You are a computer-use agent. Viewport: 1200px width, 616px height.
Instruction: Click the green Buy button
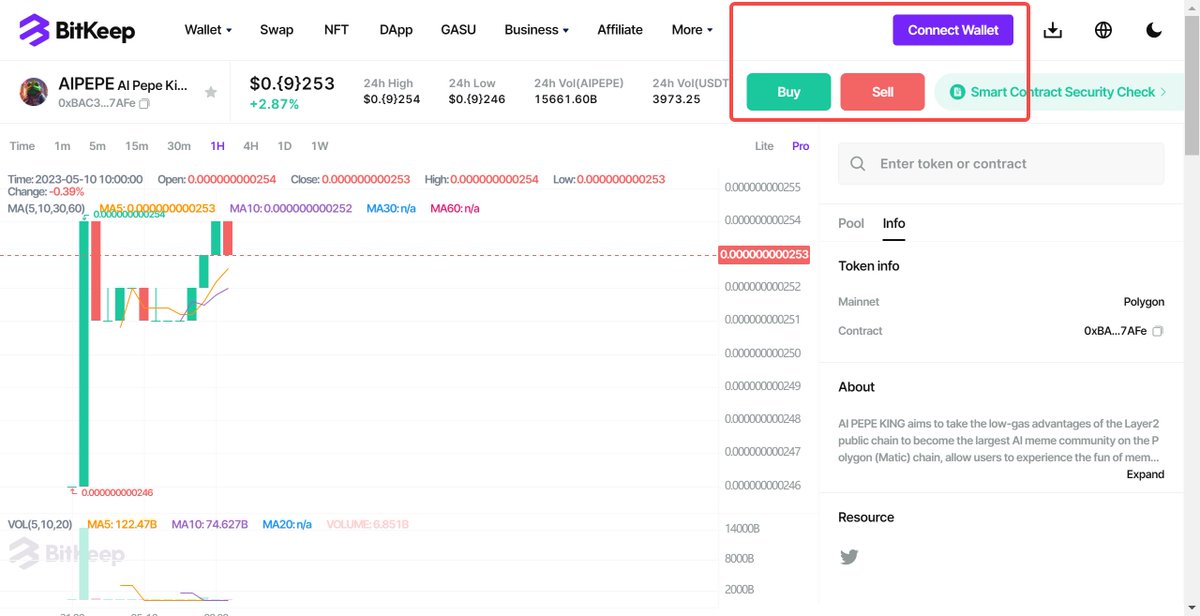789,92
